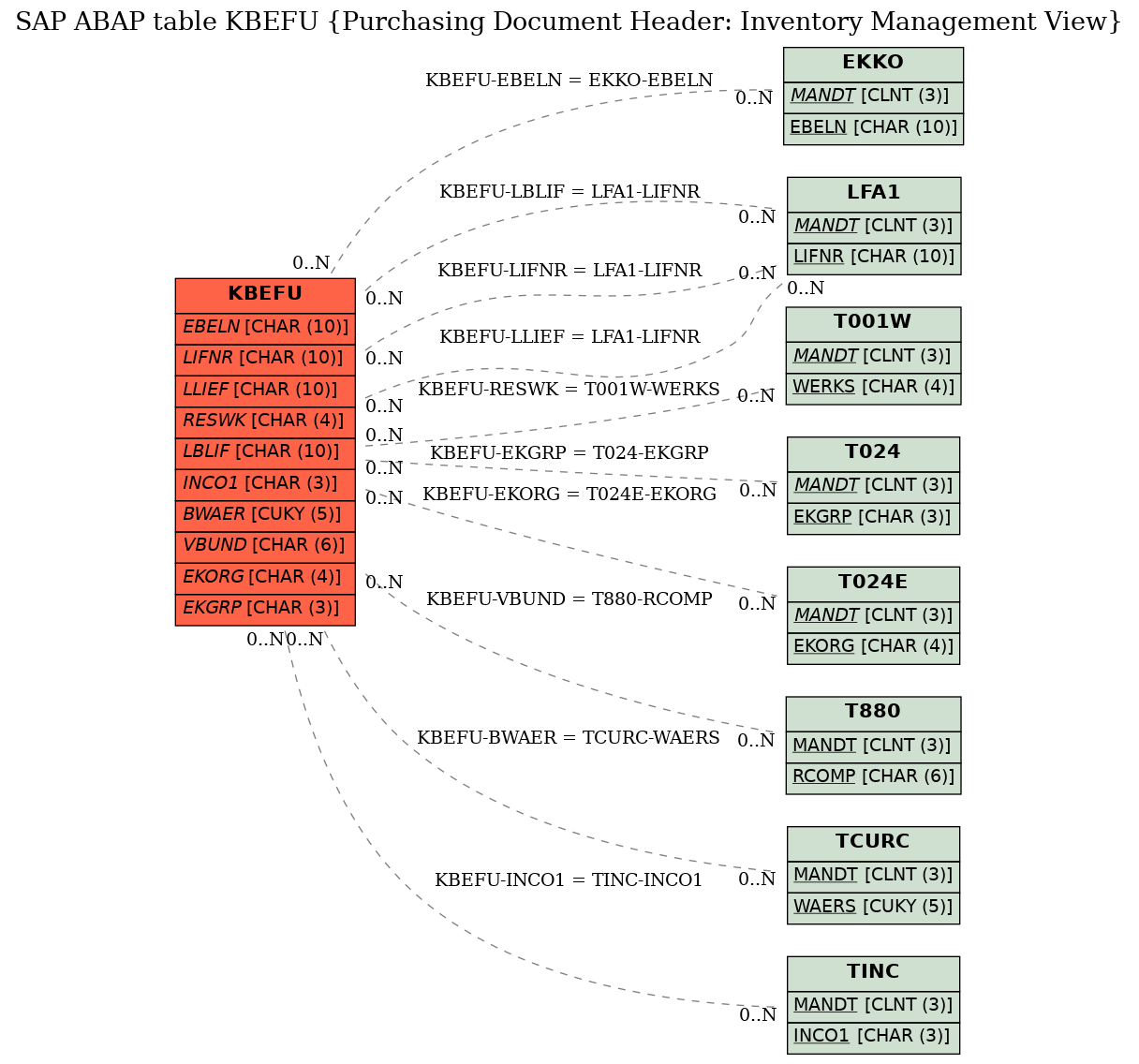Select the EKGRP [CHAR (3)] field in KBEFU
This screenshot has height=1064, width=1139.
(x=265, y=609)
